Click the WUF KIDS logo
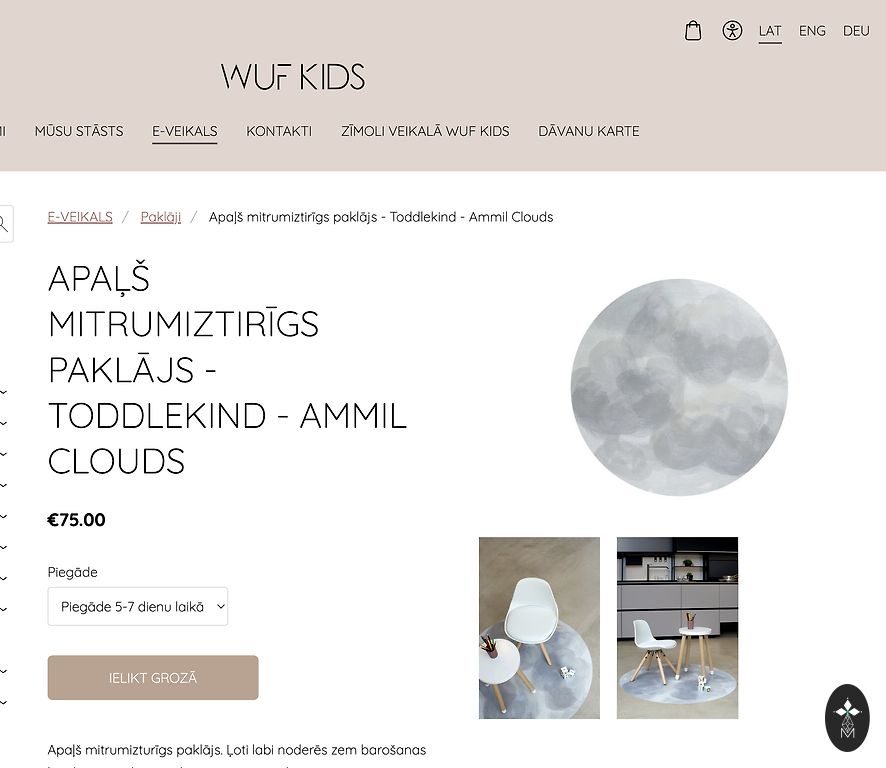Viewport: 886px width, 768px height. click(x=293, y=76)
